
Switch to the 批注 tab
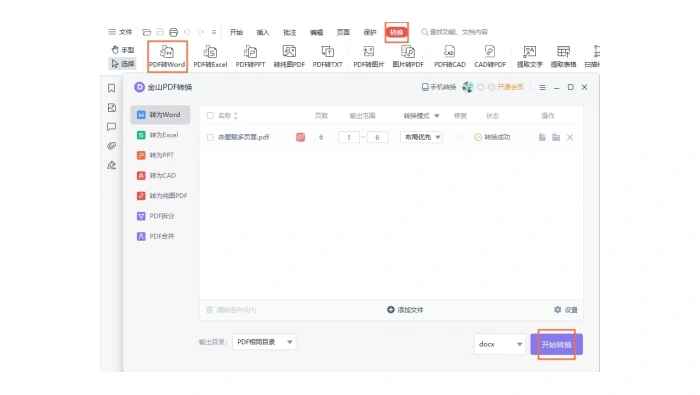point(290,32)
